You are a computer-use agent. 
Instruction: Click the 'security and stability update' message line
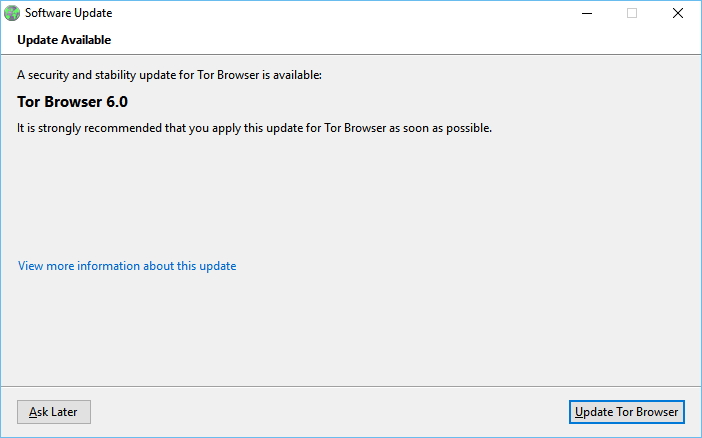(x=170, y=75)
